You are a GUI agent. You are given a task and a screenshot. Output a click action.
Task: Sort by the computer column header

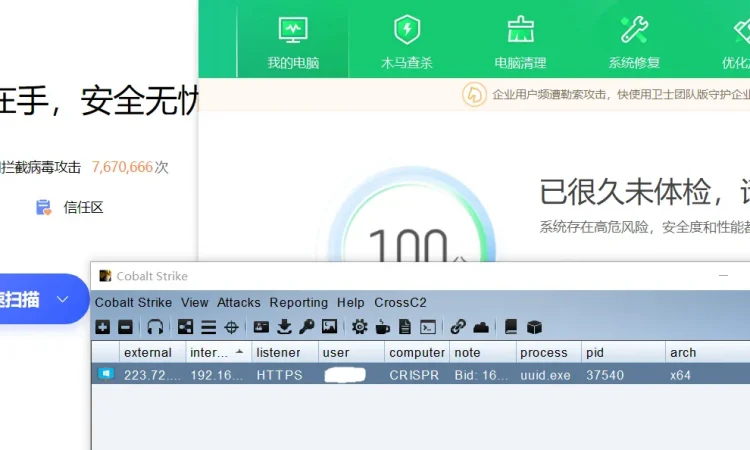(417, 352)
